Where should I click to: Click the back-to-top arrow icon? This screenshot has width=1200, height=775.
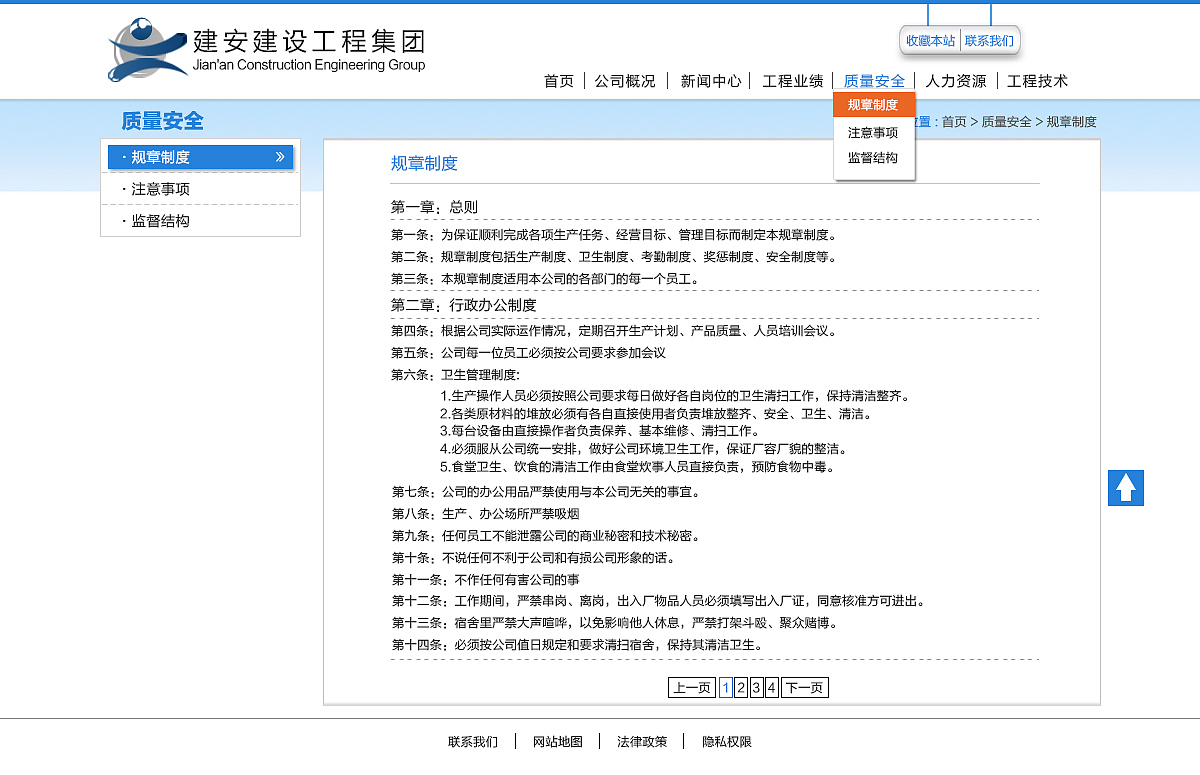1125,487
